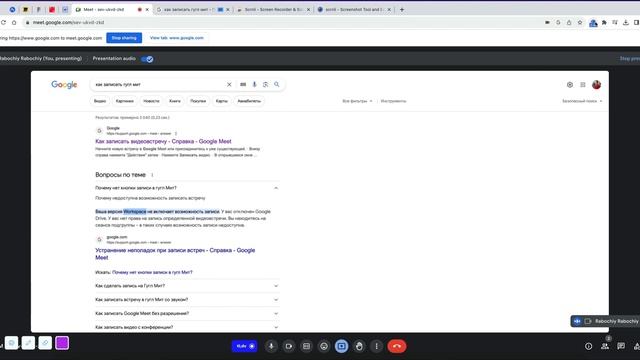The width and height of the screenshot is (640, 360).
Task: Expand Как записать встречу со звуком question
Action: [x=187, y=300]
